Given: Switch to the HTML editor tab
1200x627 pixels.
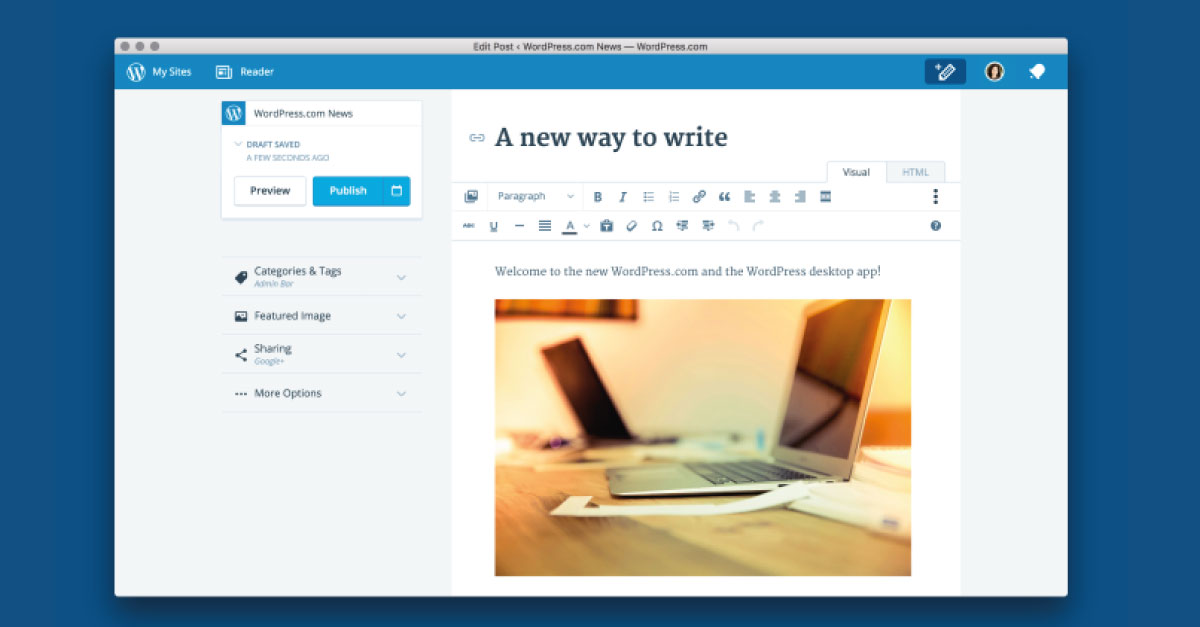Looking at the screenshot, I should coord(915,172).
